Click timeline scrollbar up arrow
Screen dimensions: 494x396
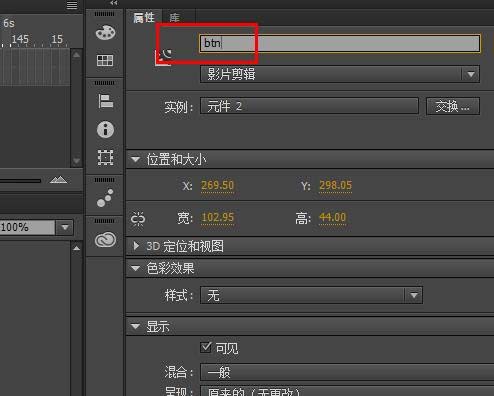click(76, 55)
